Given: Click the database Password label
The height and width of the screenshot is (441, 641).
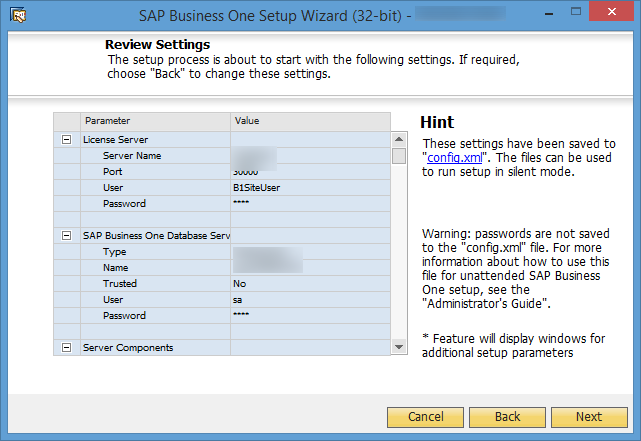Looking at the screenshot, I should (124, 316).
